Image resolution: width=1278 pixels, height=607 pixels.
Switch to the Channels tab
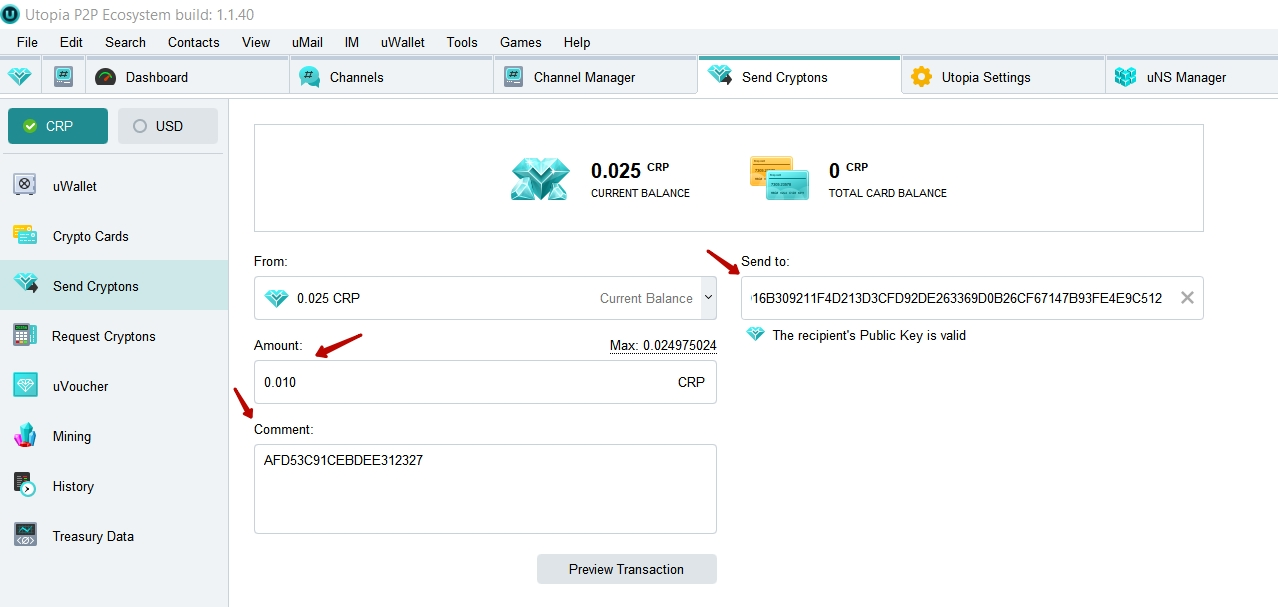392,77
